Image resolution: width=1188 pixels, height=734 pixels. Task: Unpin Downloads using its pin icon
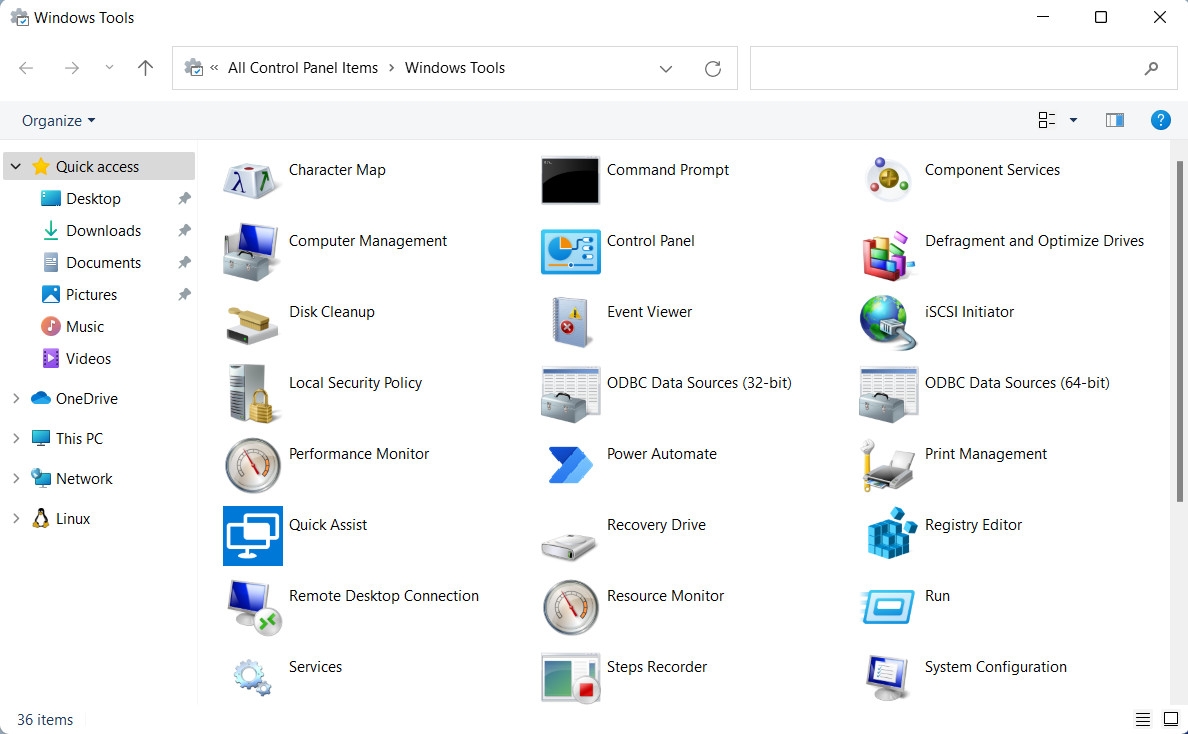(x=184, y=230)
